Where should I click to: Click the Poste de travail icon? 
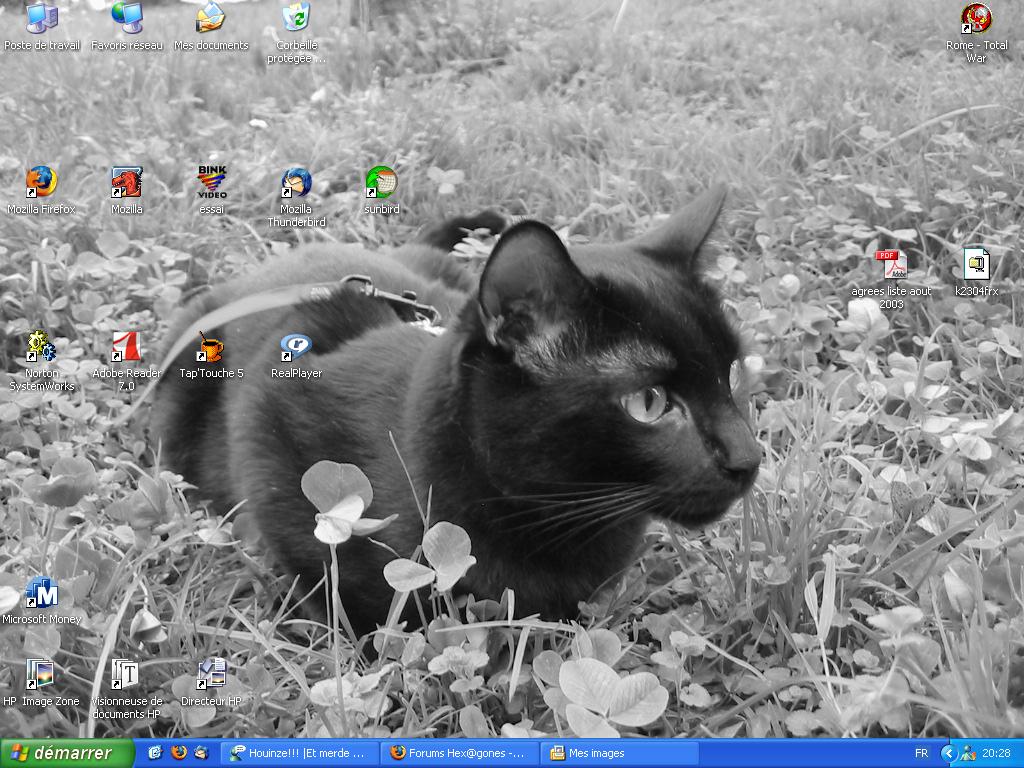[41, 19]
